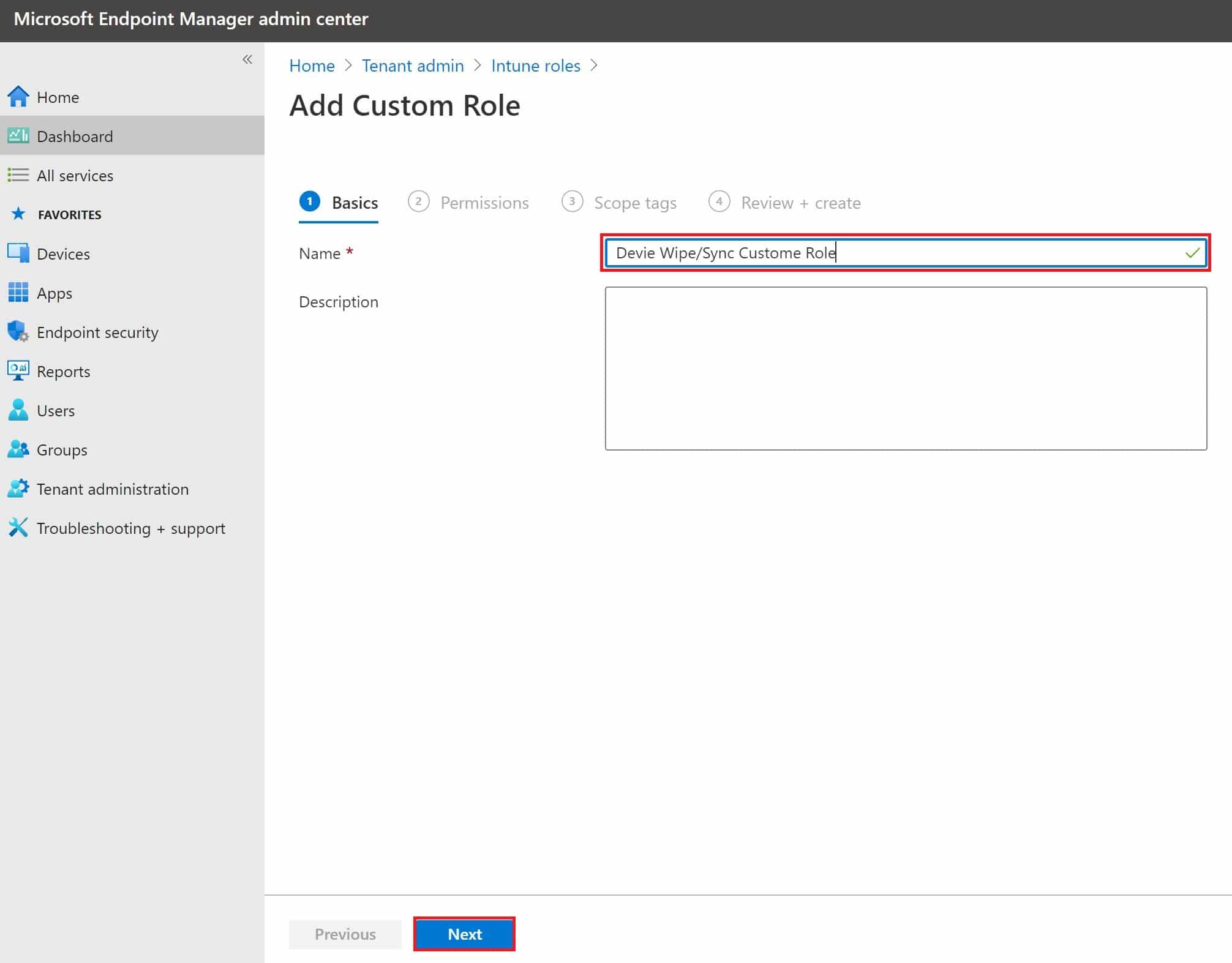
Task: Switch to the Permissions step
Action: (x=484, y=203)
